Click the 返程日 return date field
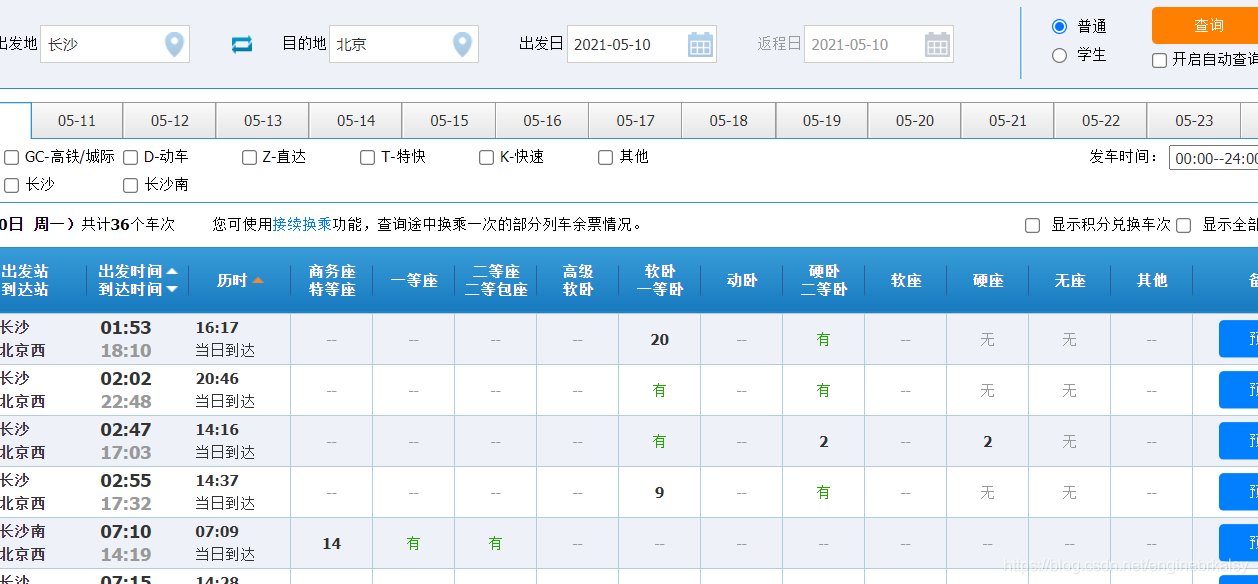 pos(878,44)
